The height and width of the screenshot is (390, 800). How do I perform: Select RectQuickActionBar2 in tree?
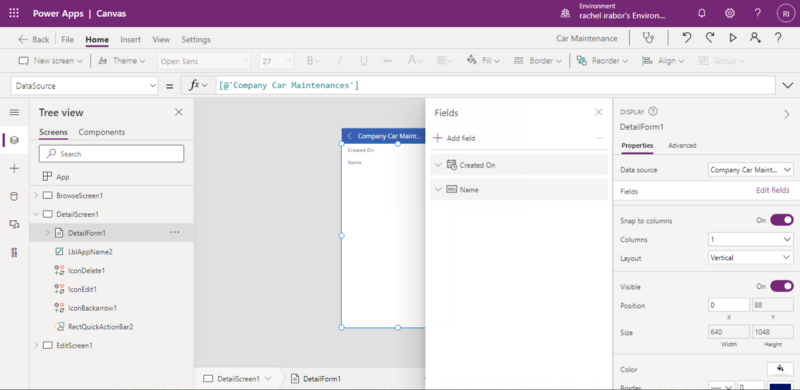101,326
